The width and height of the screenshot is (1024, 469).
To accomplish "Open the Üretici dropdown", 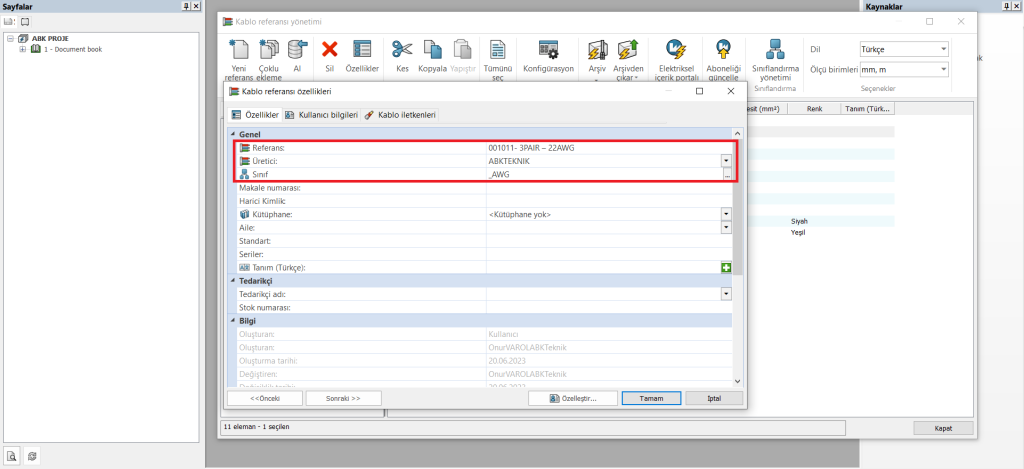I will (726, 161).
